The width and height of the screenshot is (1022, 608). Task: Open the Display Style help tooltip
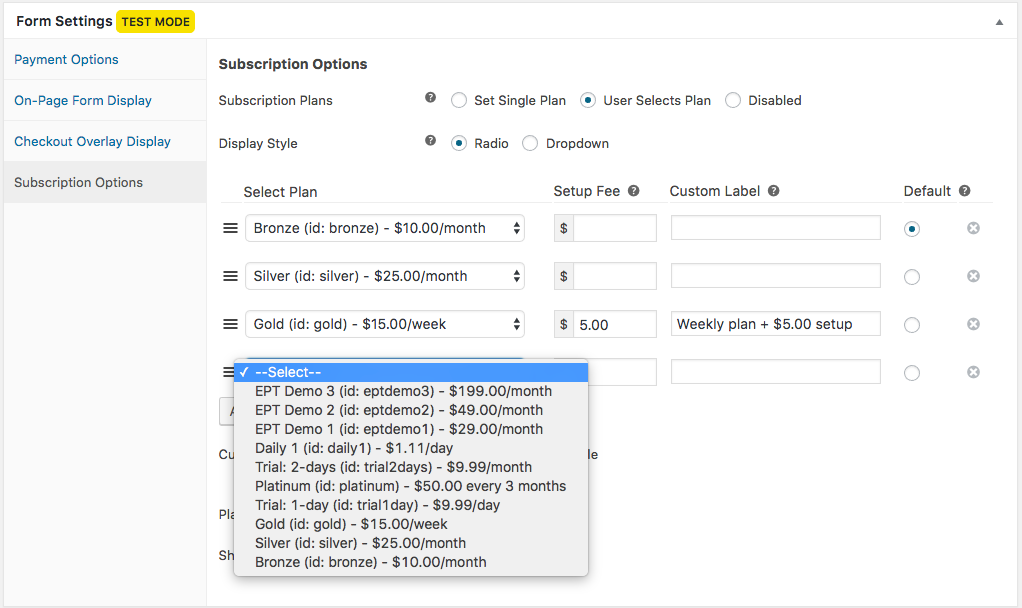(x=430, y=141)
